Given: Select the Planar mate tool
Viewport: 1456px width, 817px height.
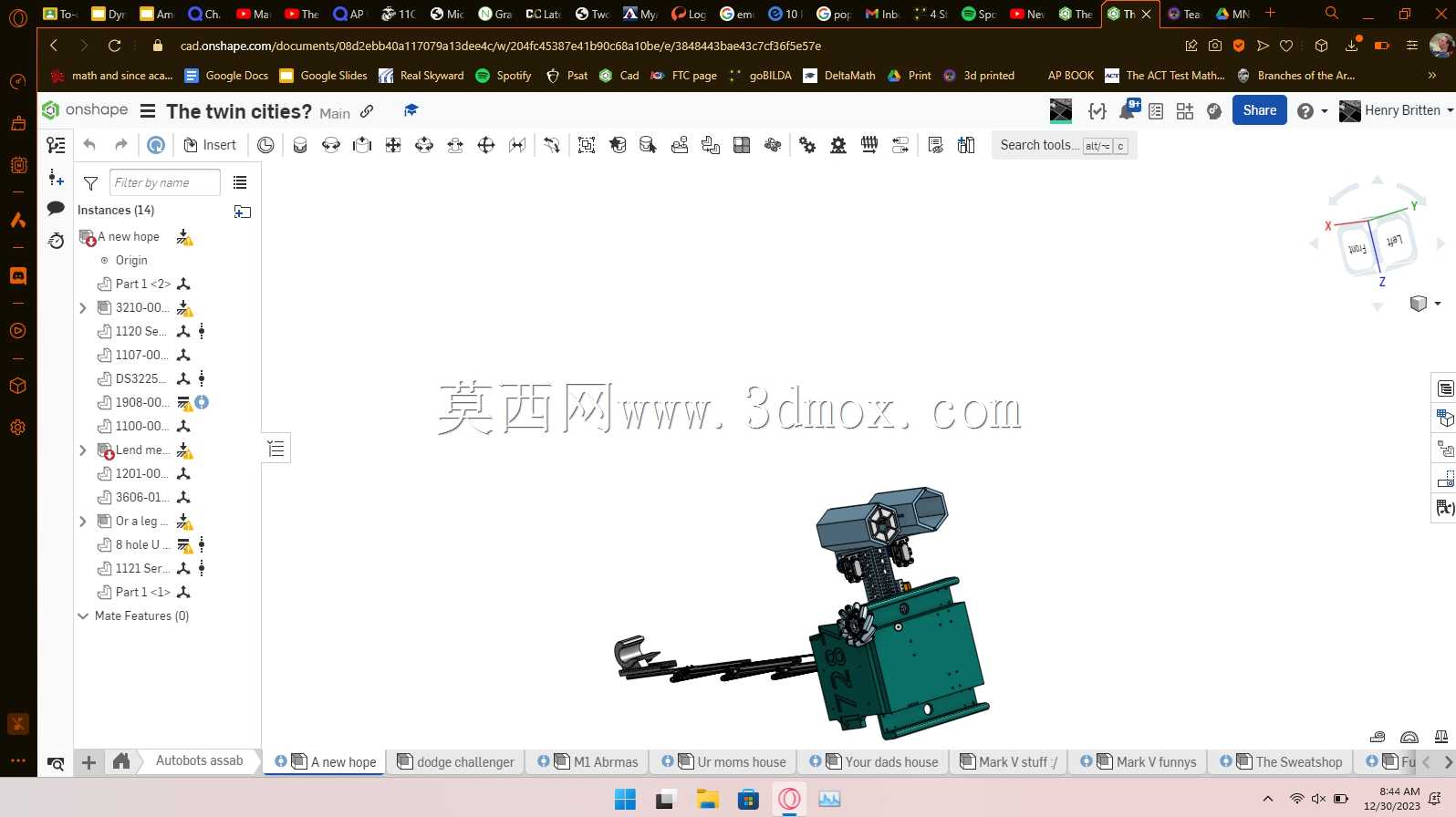Looking at the screenshot, I should [x=393, y=145].
